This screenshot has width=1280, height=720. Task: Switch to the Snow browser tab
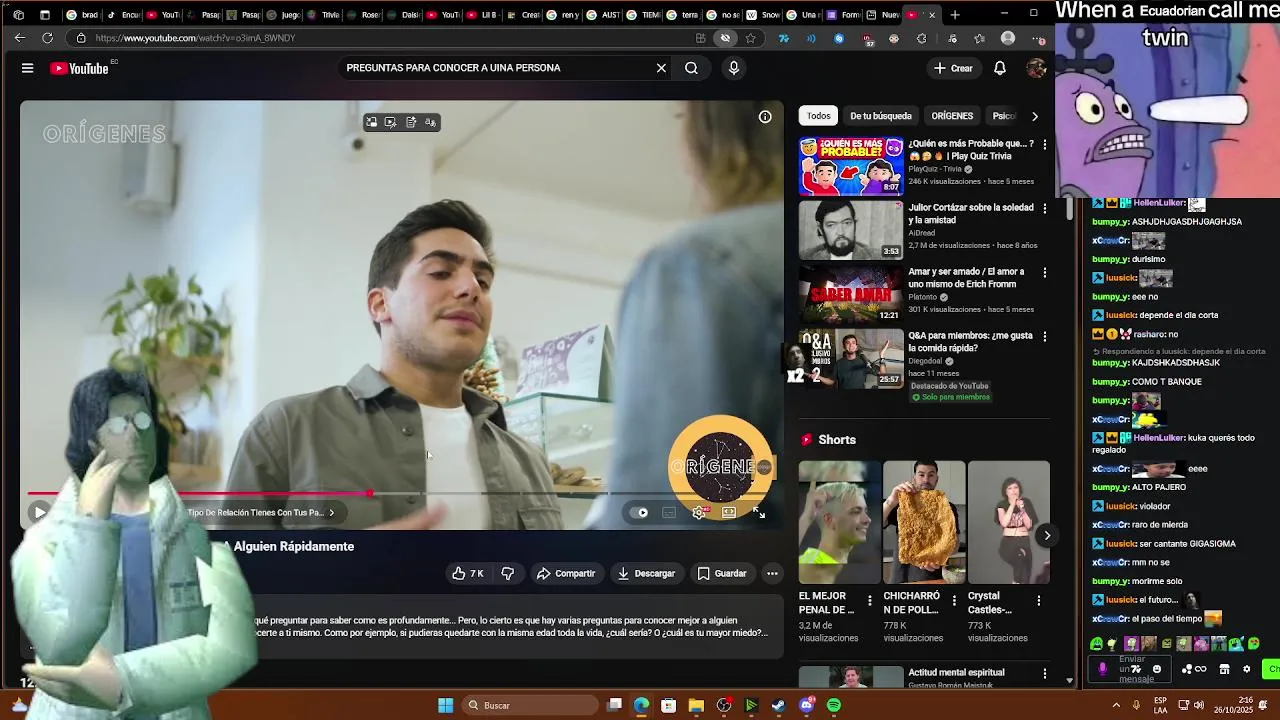[x=762, y=15]
